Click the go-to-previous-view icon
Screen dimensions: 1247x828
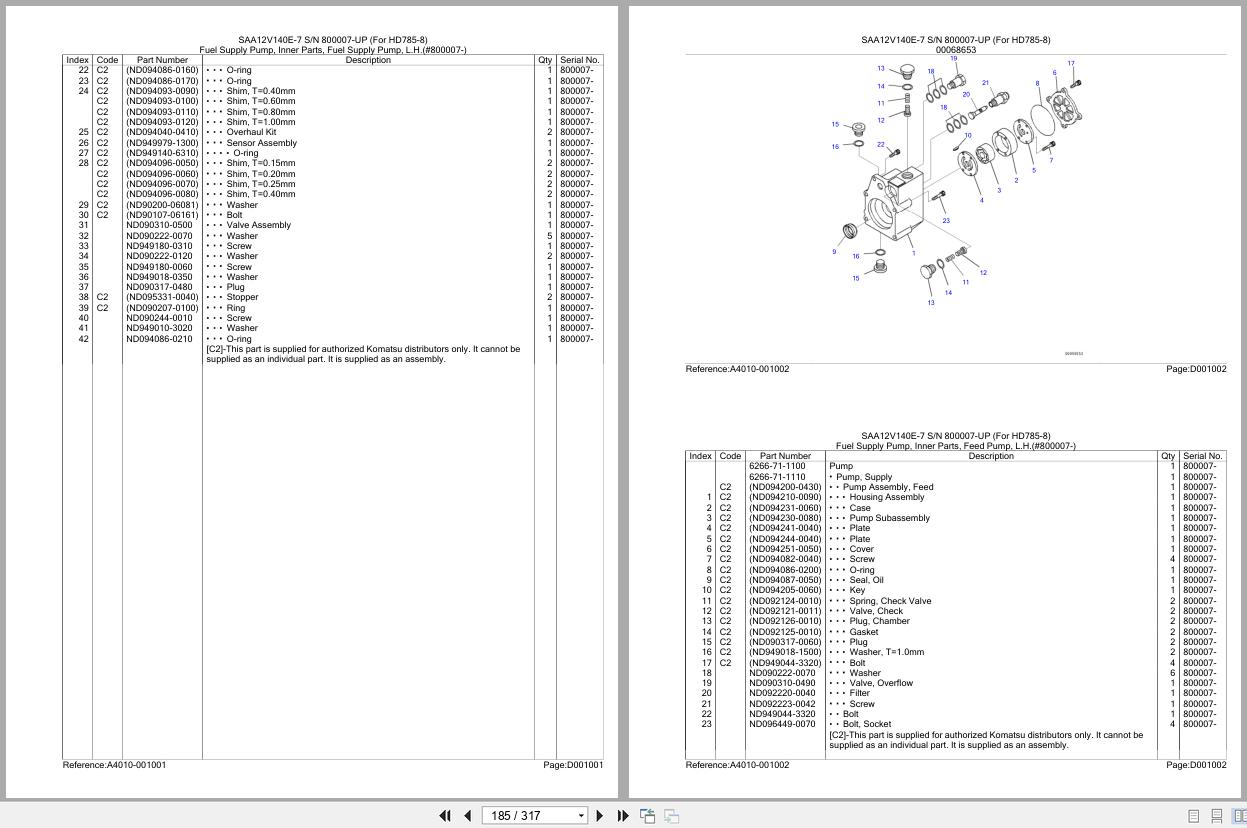(648, 816)
